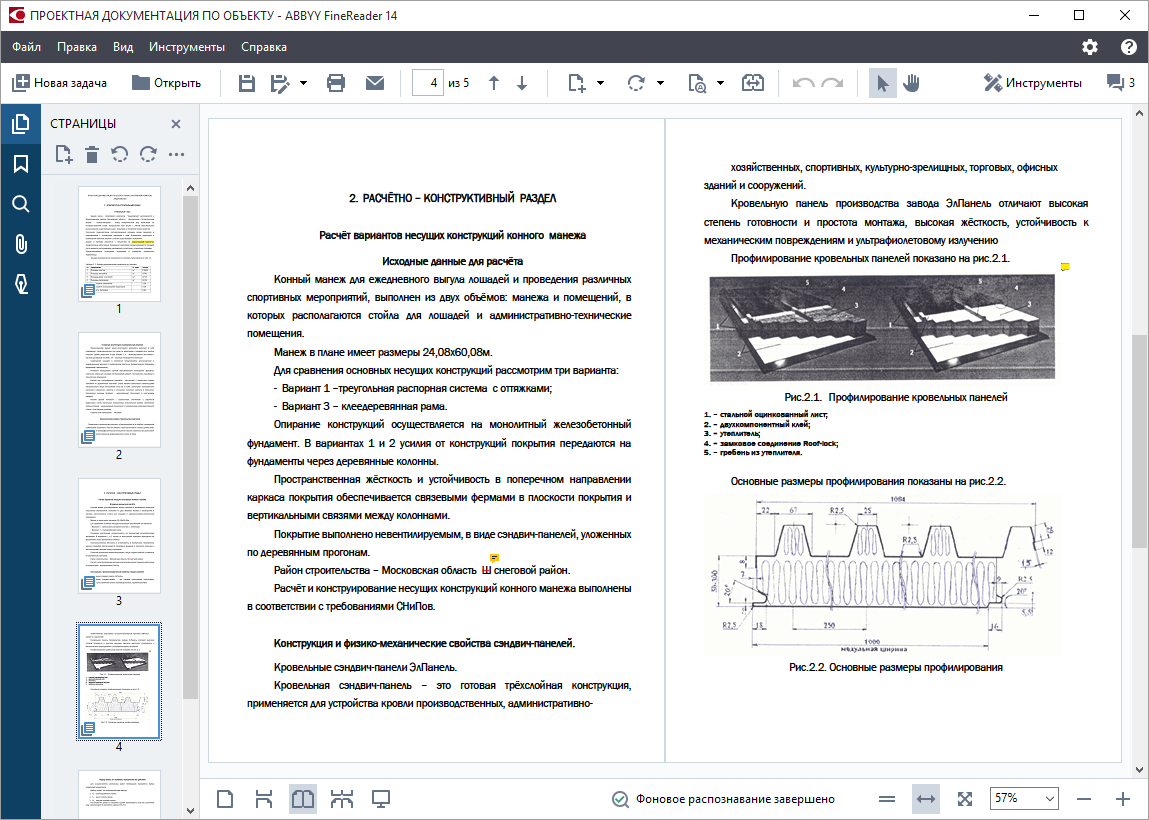Print the document with printer icon
Image resolution: width=1149 pixels, height=820 pixels.
(336, 83)
